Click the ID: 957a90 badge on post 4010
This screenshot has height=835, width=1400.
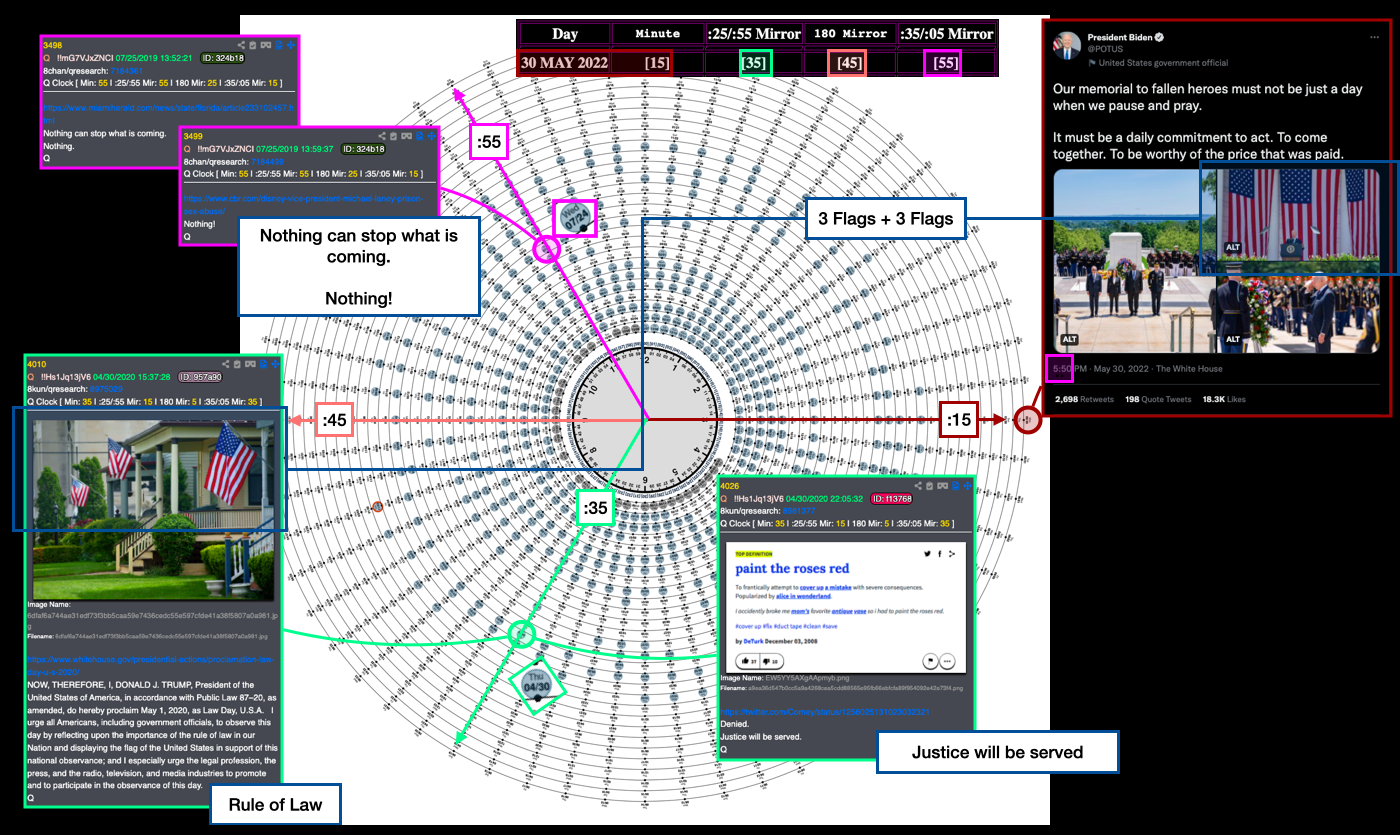click(200, 377)
